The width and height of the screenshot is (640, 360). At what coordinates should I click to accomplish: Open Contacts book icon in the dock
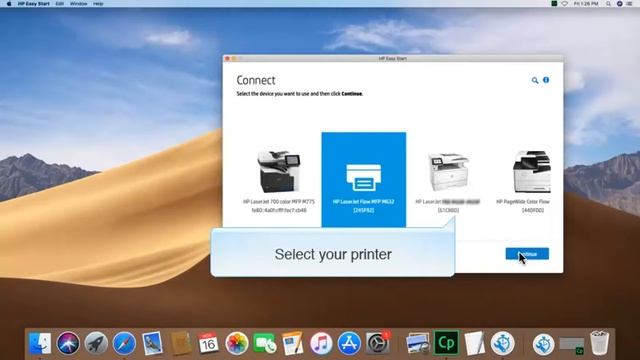click(x=181, y=343)
